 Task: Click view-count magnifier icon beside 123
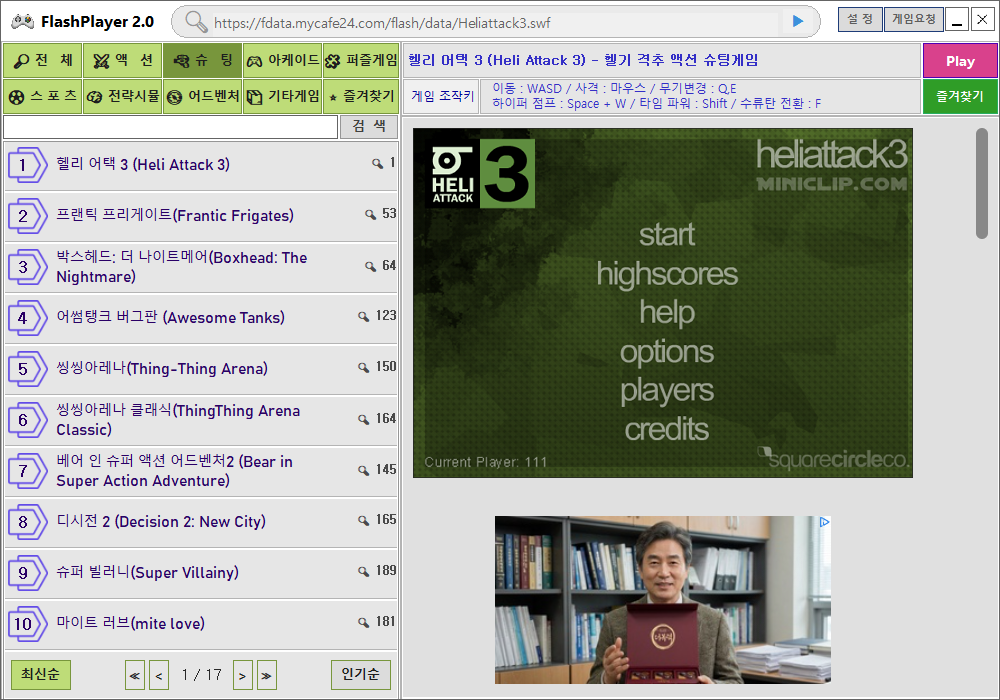[x=364, y=316]
